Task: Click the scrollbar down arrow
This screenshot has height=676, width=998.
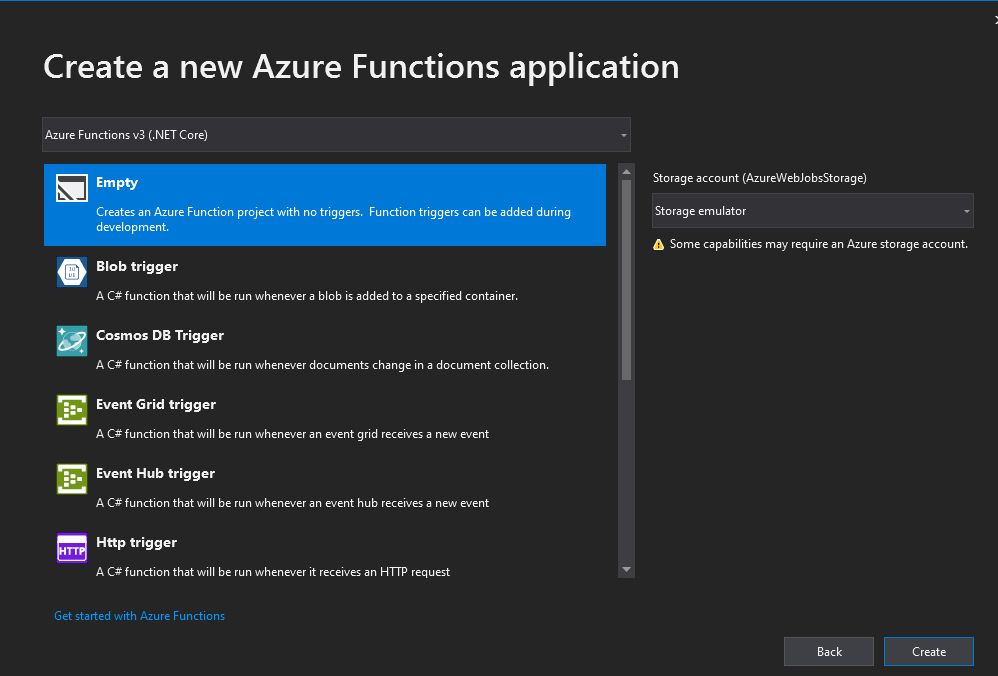Action: coord(625,568)
